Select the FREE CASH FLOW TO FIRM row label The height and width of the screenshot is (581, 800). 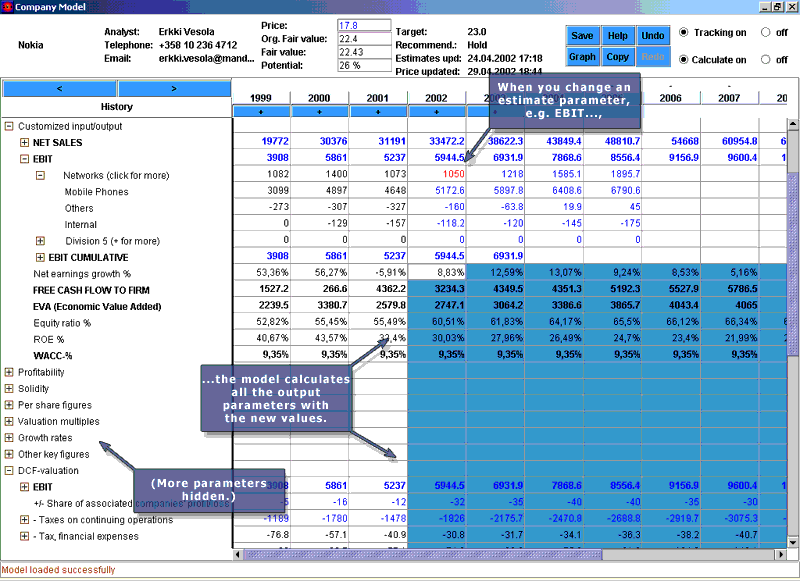(x=91, y=290)
